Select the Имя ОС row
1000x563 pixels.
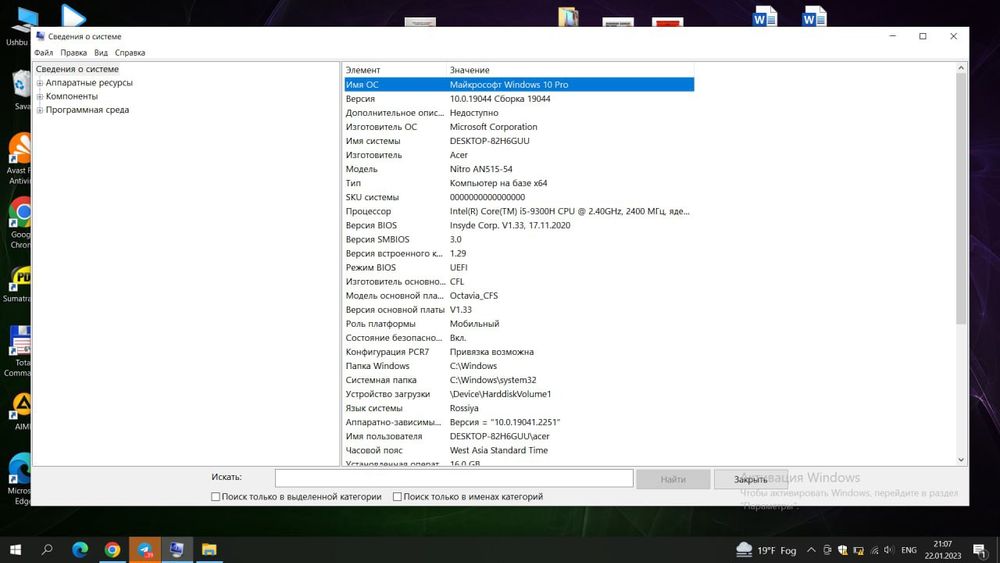[x=518, y=84]
